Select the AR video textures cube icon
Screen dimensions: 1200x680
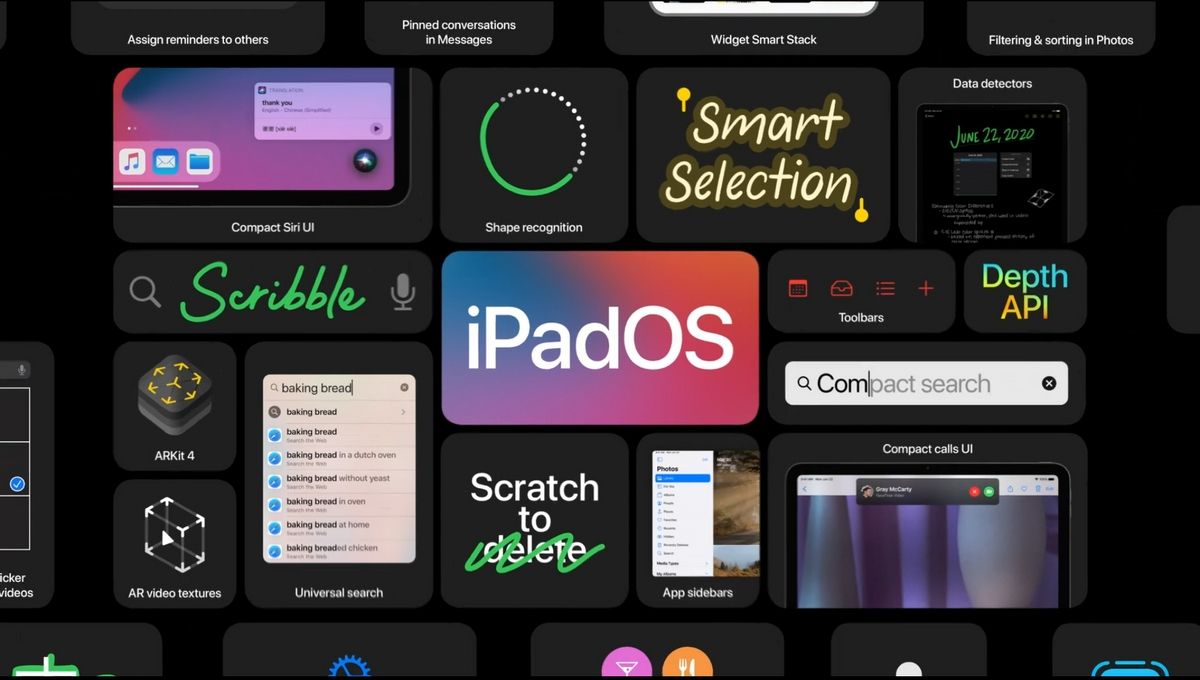coord(174,535)
